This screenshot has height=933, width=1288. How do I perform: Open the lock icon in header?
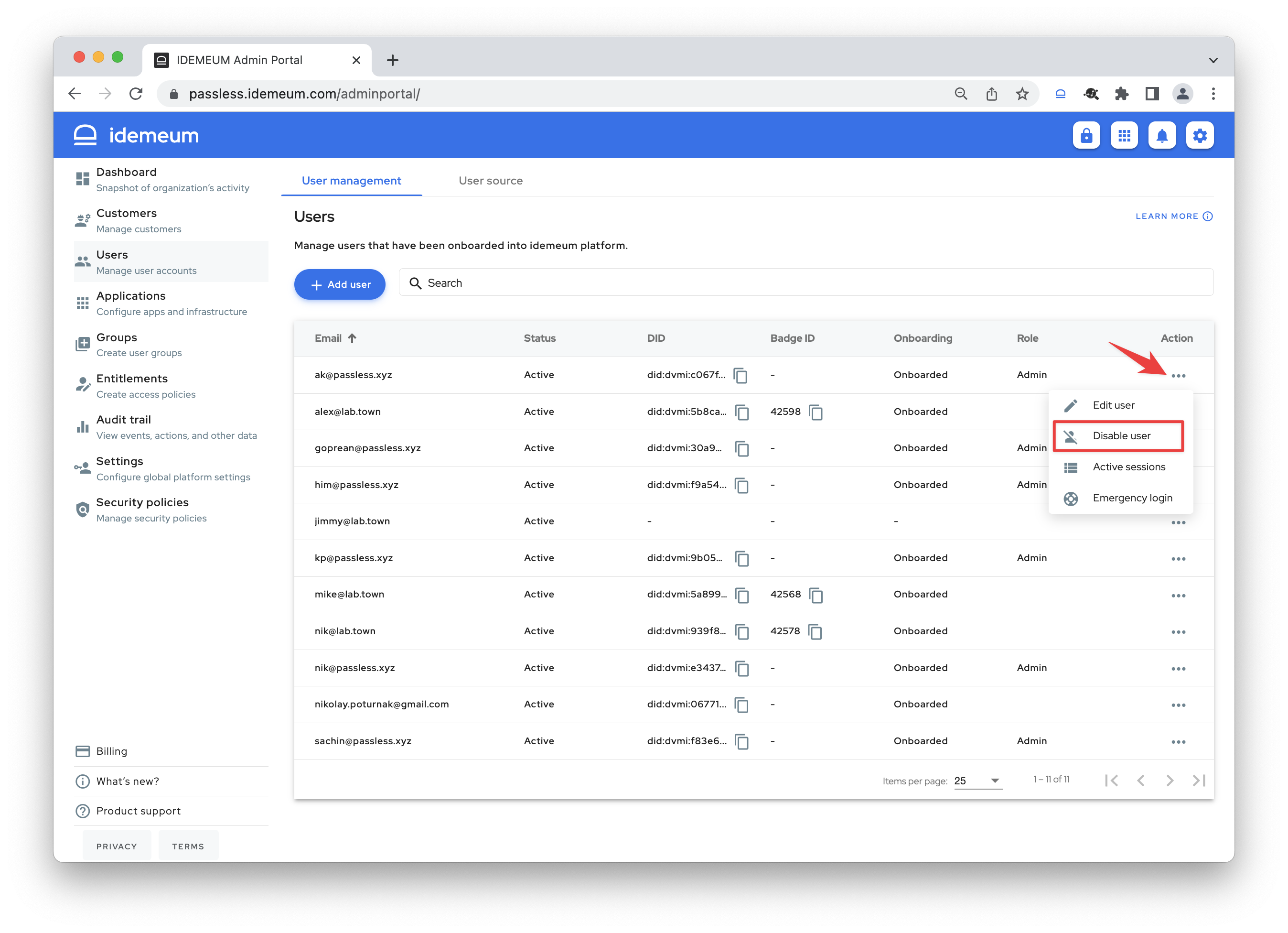(1086, 135)
